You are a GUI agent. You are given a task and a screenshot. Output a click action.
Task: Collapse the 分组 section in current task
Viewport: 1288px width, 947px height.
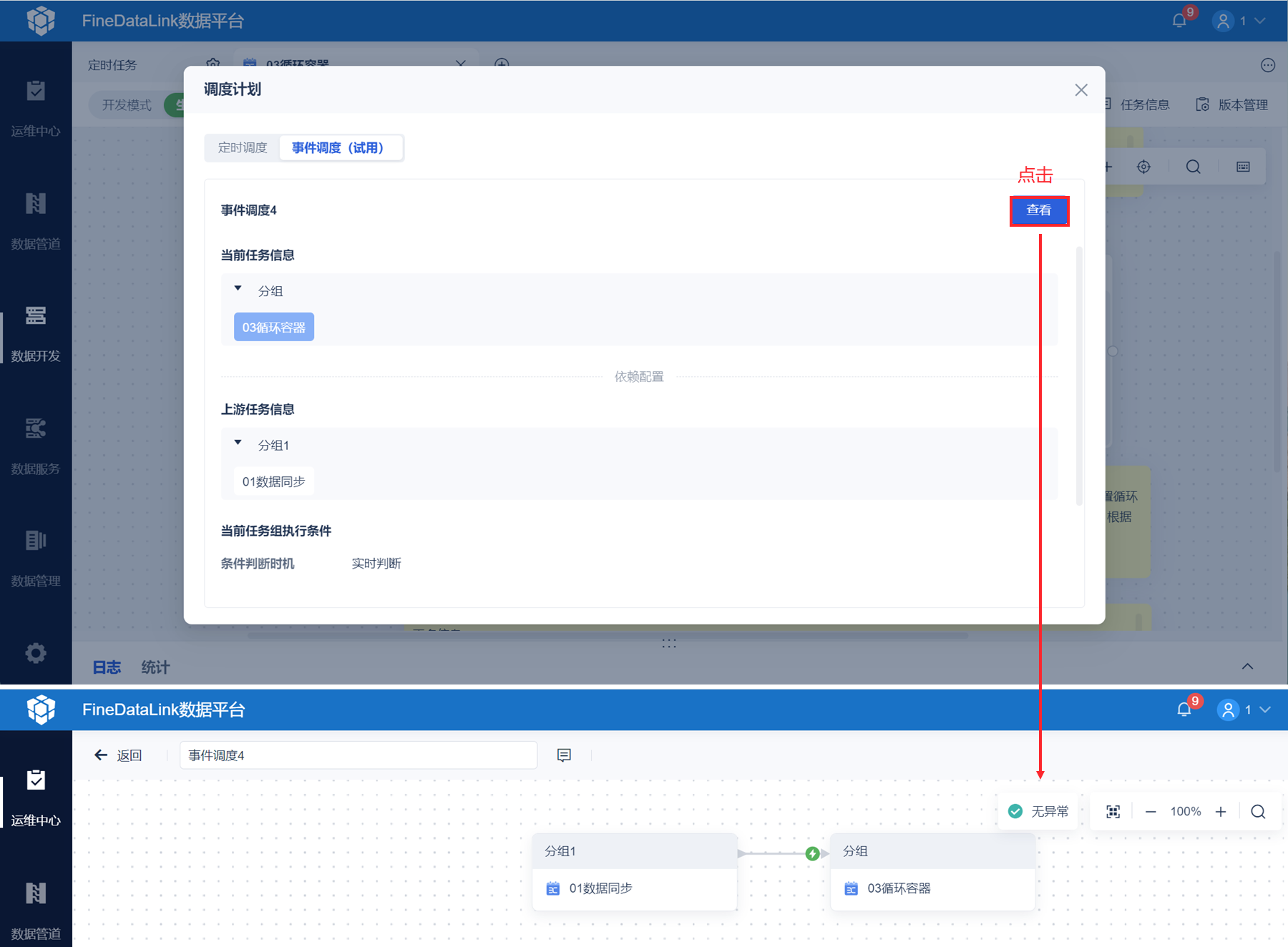238,289
